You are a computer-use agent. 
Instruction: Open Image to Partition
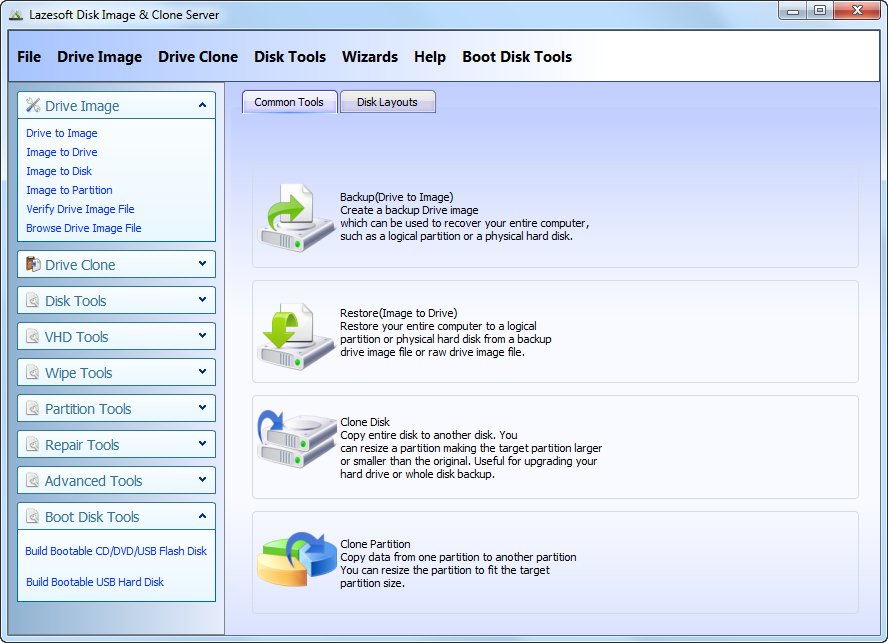click(x=69, y=190)
